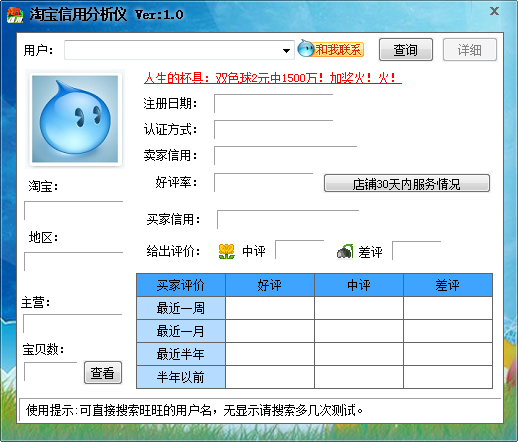The width and height of the screenshot is (518, 442).
Task: Click the 好评 cell for 最近一周
Action: coord(270,308)
